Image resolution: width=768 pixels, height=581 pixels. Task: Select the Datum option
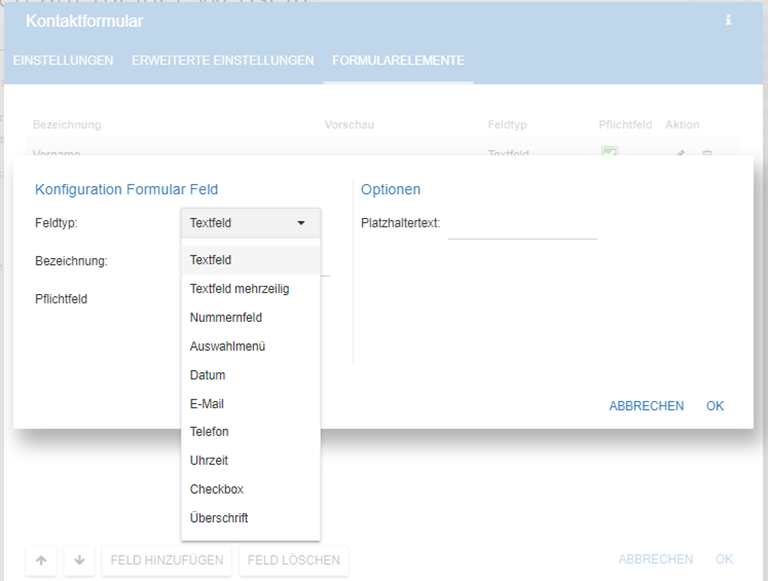coord(207,375)
